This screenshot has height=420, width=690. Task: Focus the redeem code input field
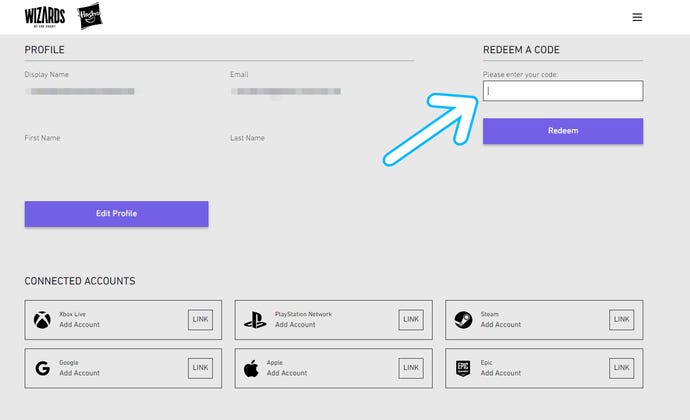click(x=562, y=91)
